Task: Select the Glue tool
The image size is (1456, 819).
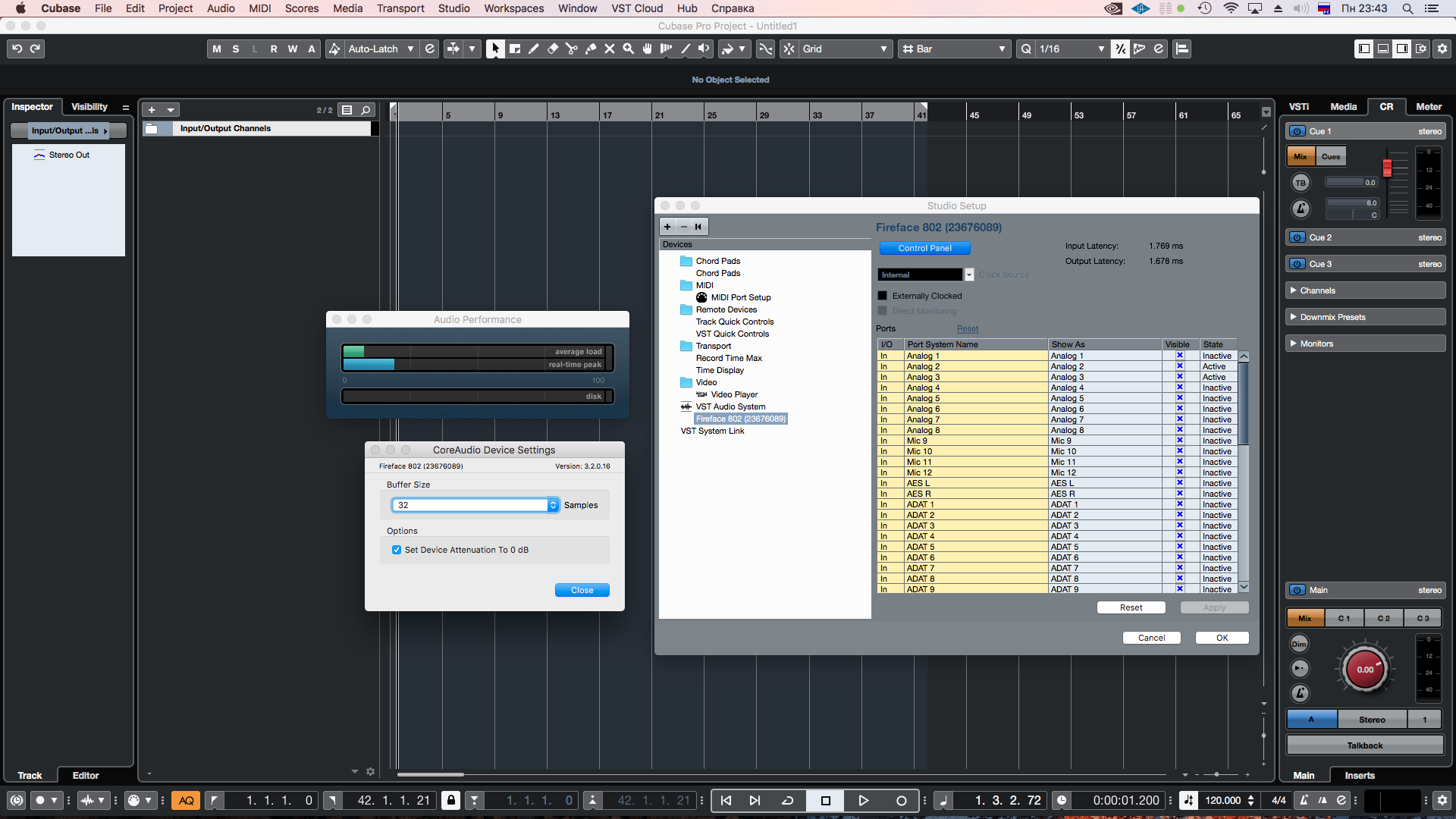Action: (591, 49)
